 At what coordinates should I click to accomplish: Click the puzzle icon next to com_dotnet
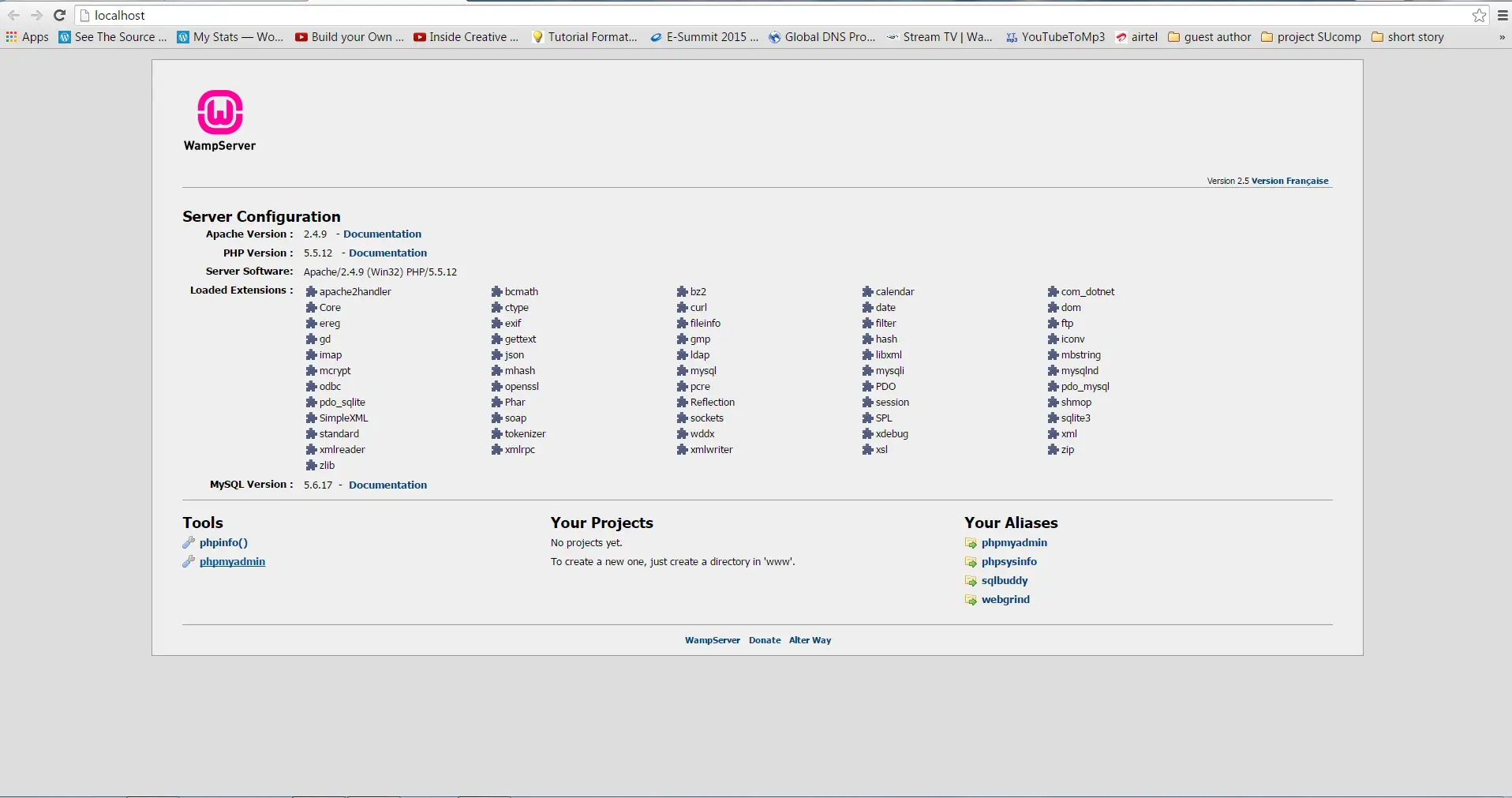click(x=1053, y=291)
